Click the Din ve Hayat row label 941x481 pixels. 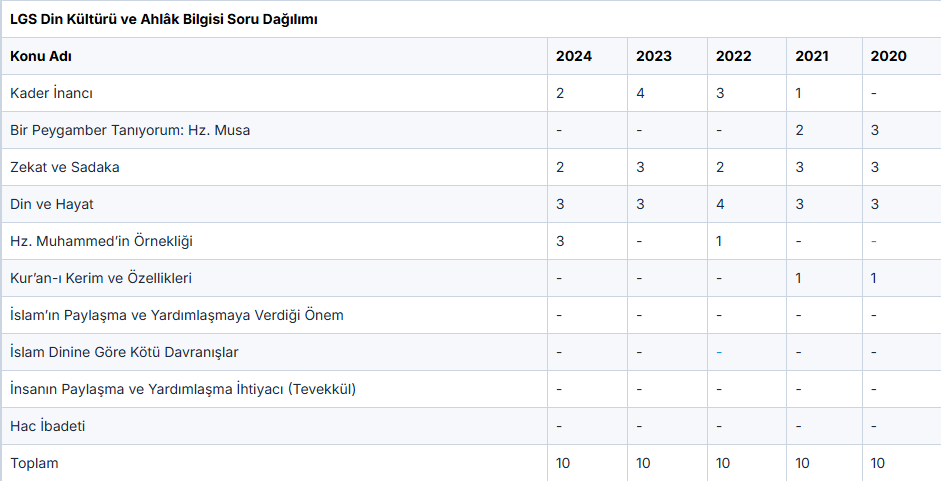[52, 204]
